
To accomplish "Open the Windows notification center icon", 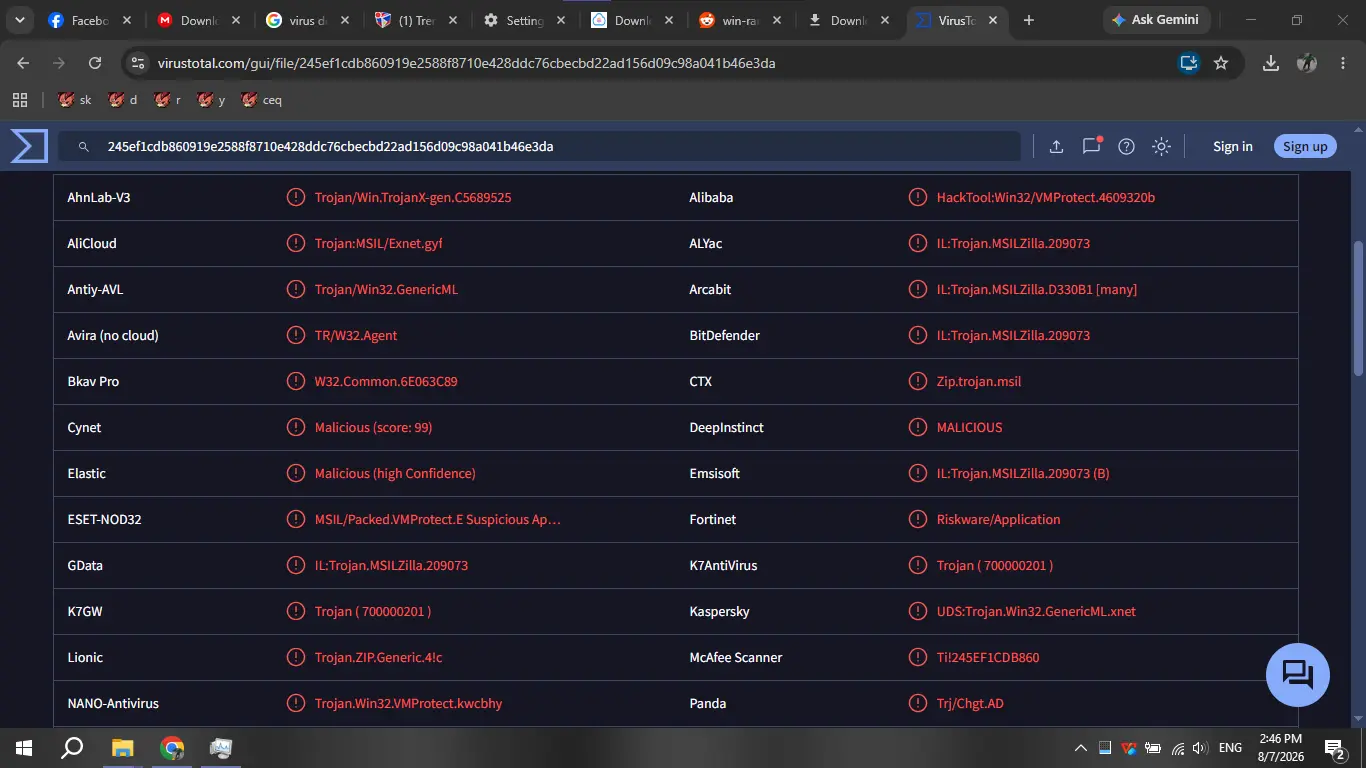I will [x=1334, y=747].
